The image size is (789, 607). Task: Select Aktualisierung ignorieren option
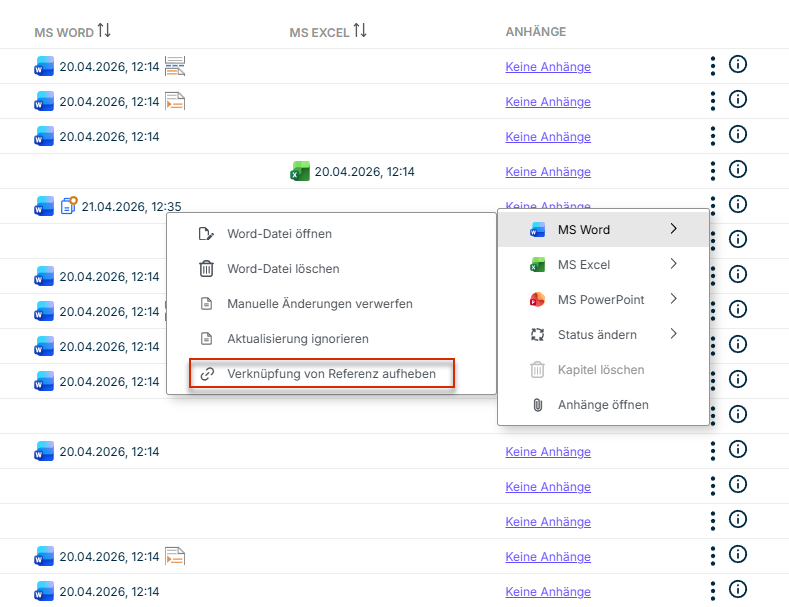click(x=298, y=339)
